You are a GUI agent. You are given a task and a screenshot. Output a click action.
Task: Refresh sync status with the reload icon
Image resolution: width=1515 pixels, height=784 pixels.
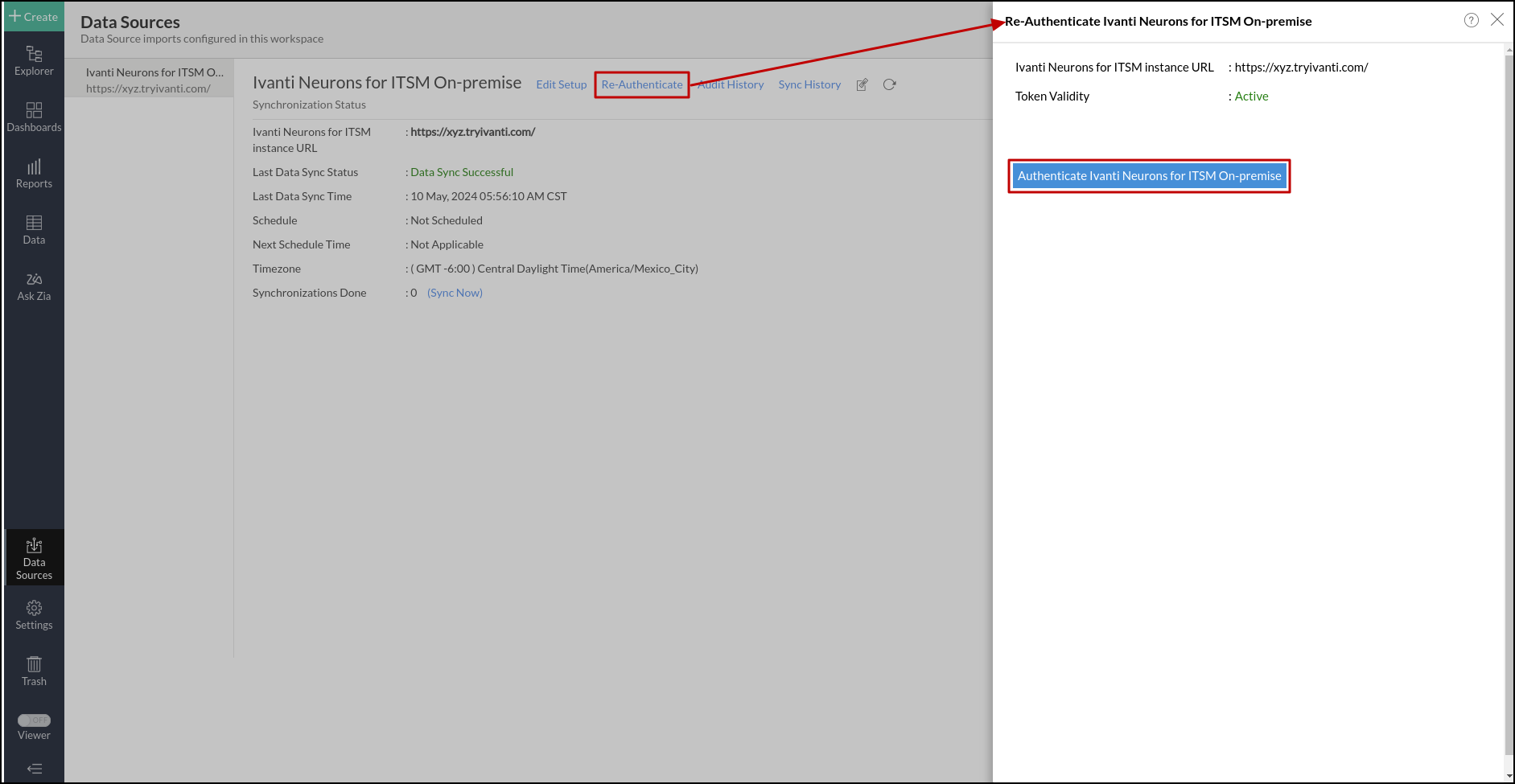pos(889,84)
